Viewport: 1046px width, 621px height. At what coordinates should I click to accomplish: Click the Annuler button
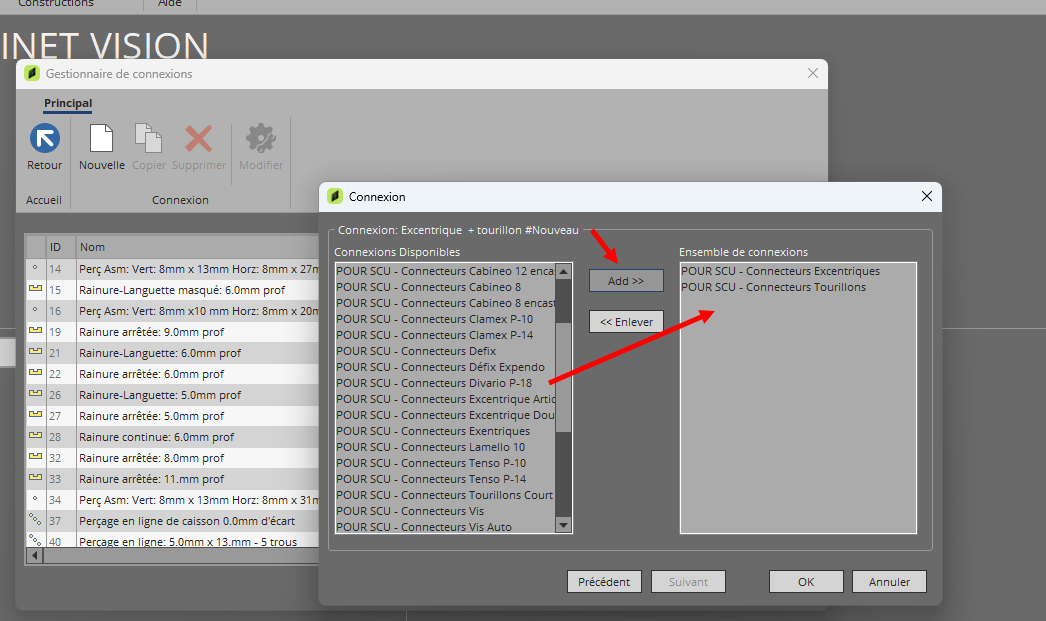889,582
